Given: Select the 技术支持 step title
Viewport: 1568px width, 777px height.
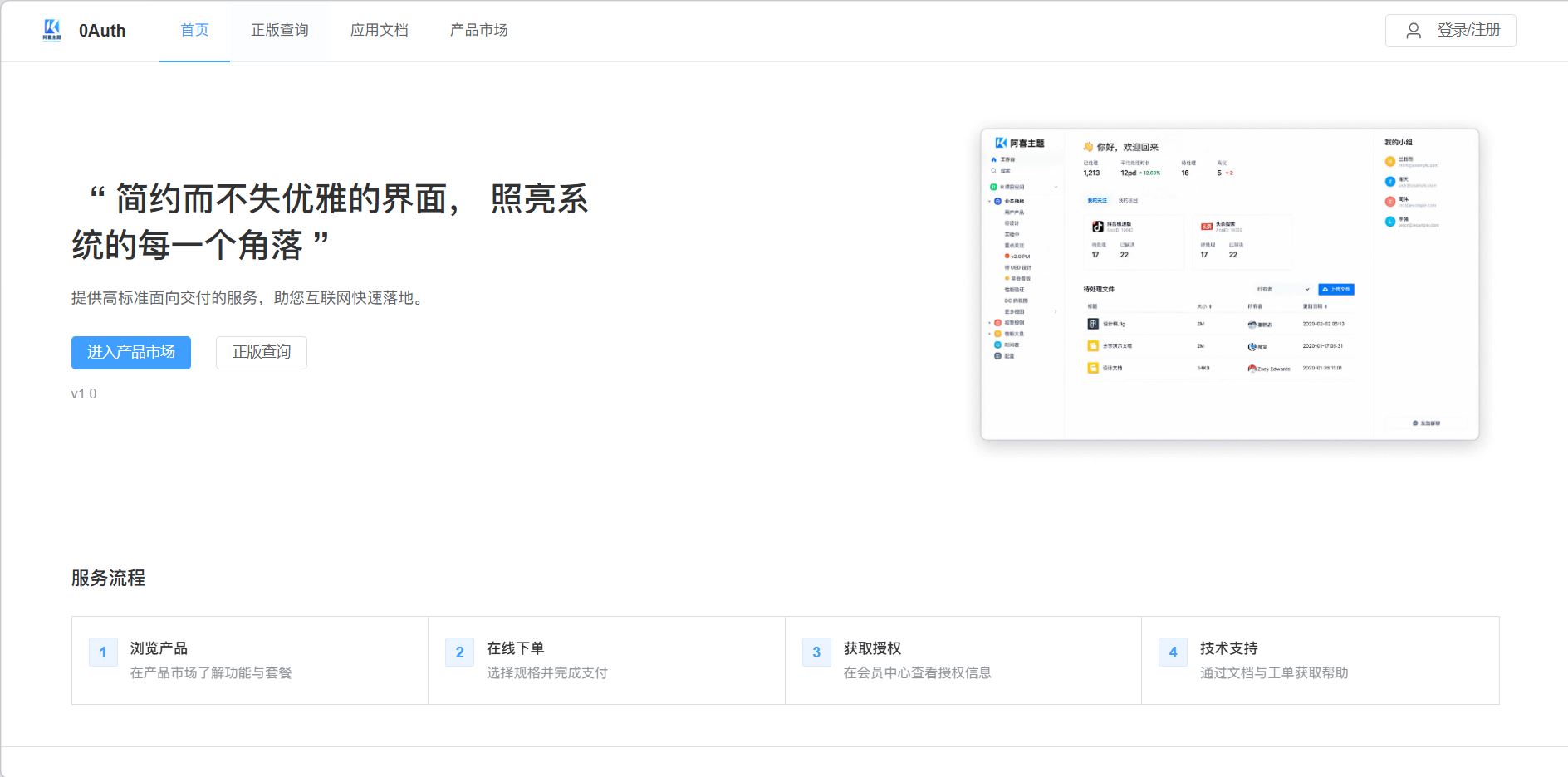Looking at the screenshot, I should 1229,648.
